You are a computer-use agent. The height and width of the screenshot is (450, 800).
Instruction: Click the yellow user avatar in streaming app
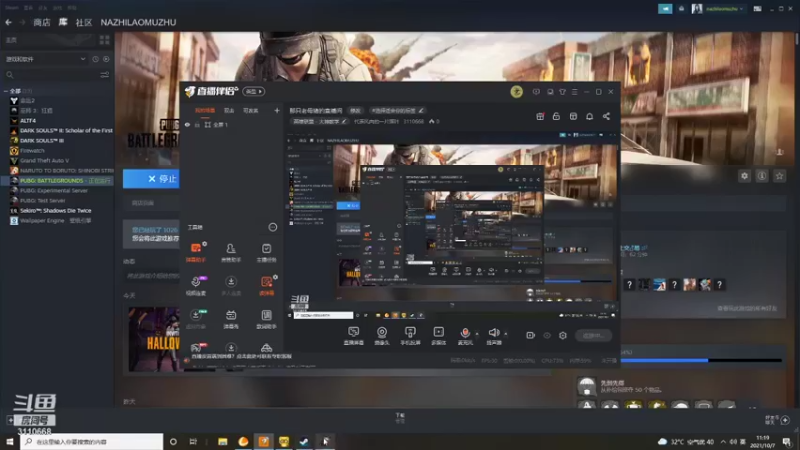[x=516, y=91]
